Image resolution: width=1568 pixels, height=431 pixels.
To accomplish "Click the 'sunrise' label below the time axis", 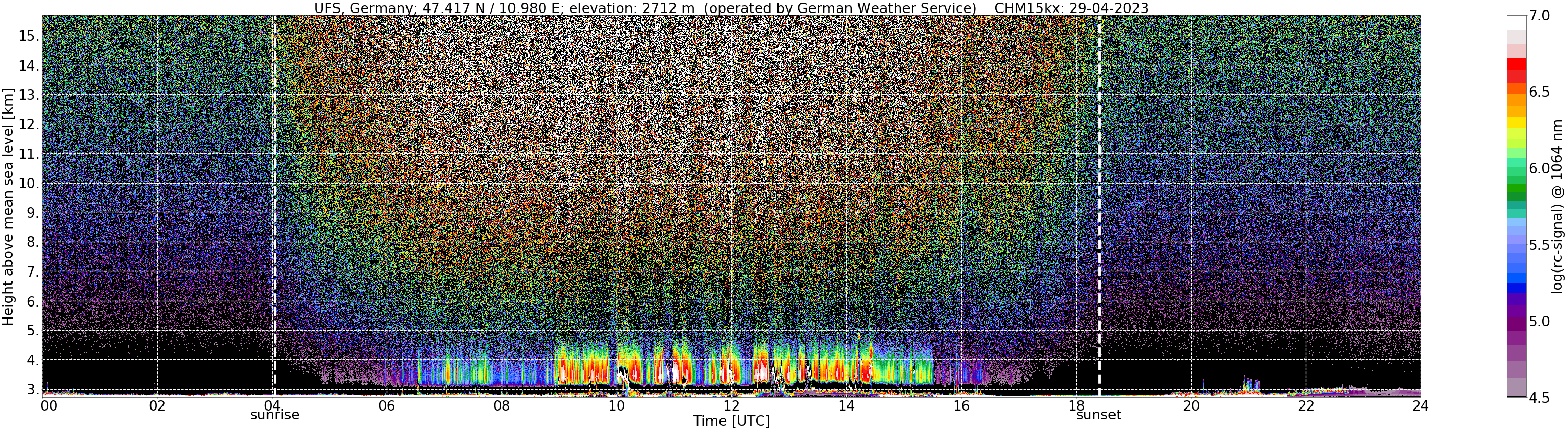I will [x=275, y=415].
